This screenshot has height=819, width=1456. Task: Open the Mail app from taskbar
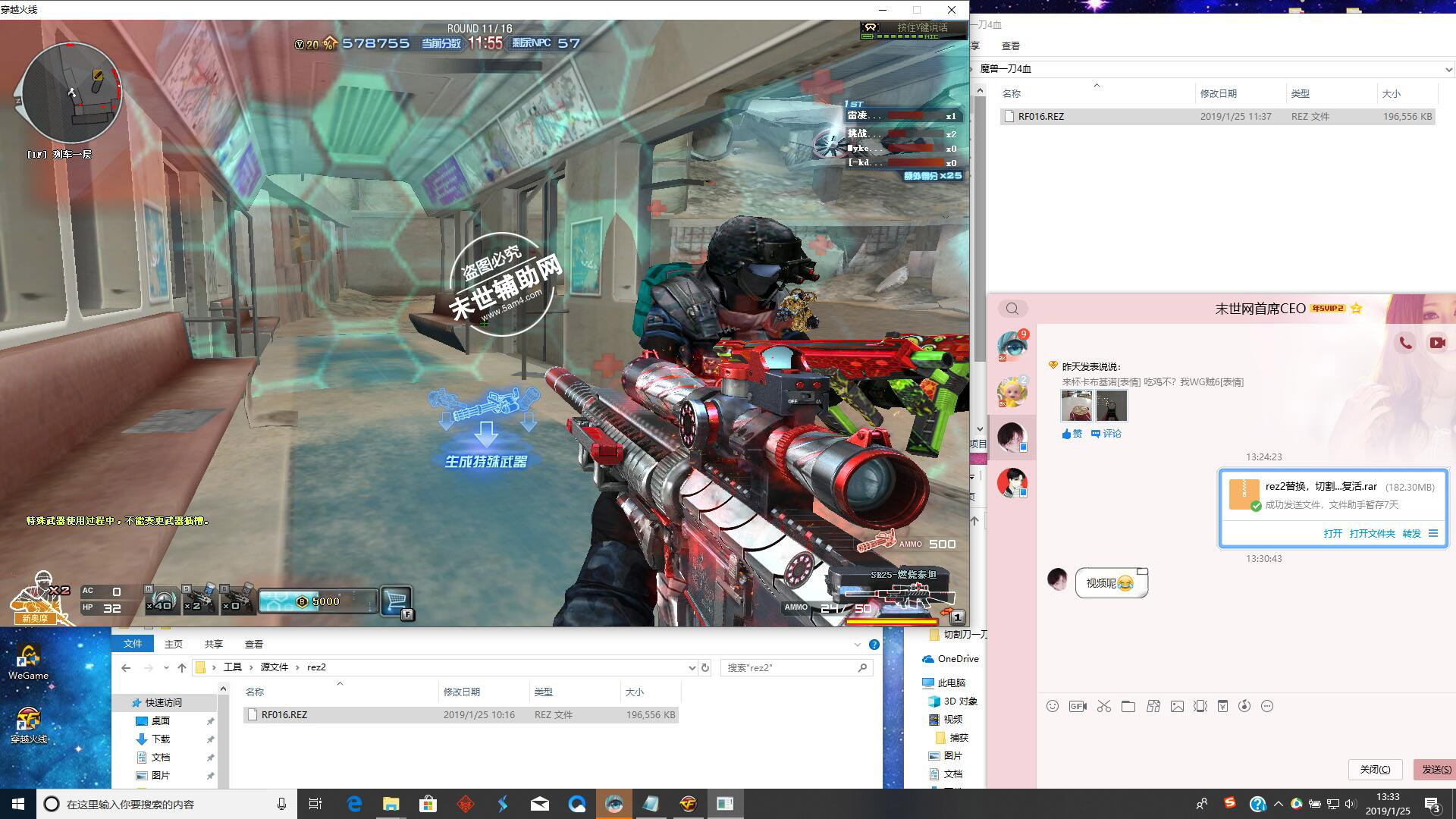(540, 804)
